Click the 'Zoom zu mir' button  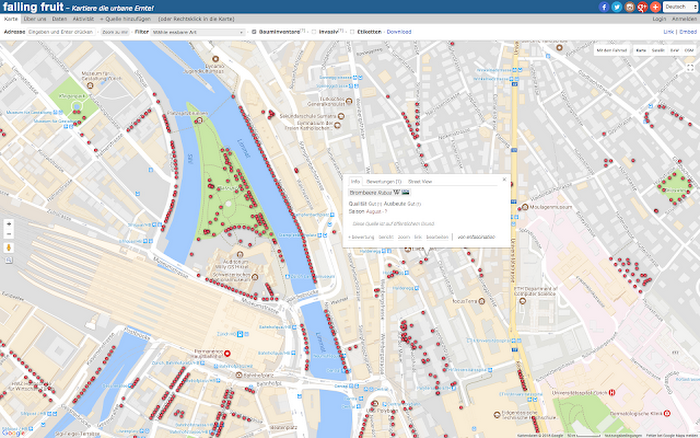coord(115,32)
